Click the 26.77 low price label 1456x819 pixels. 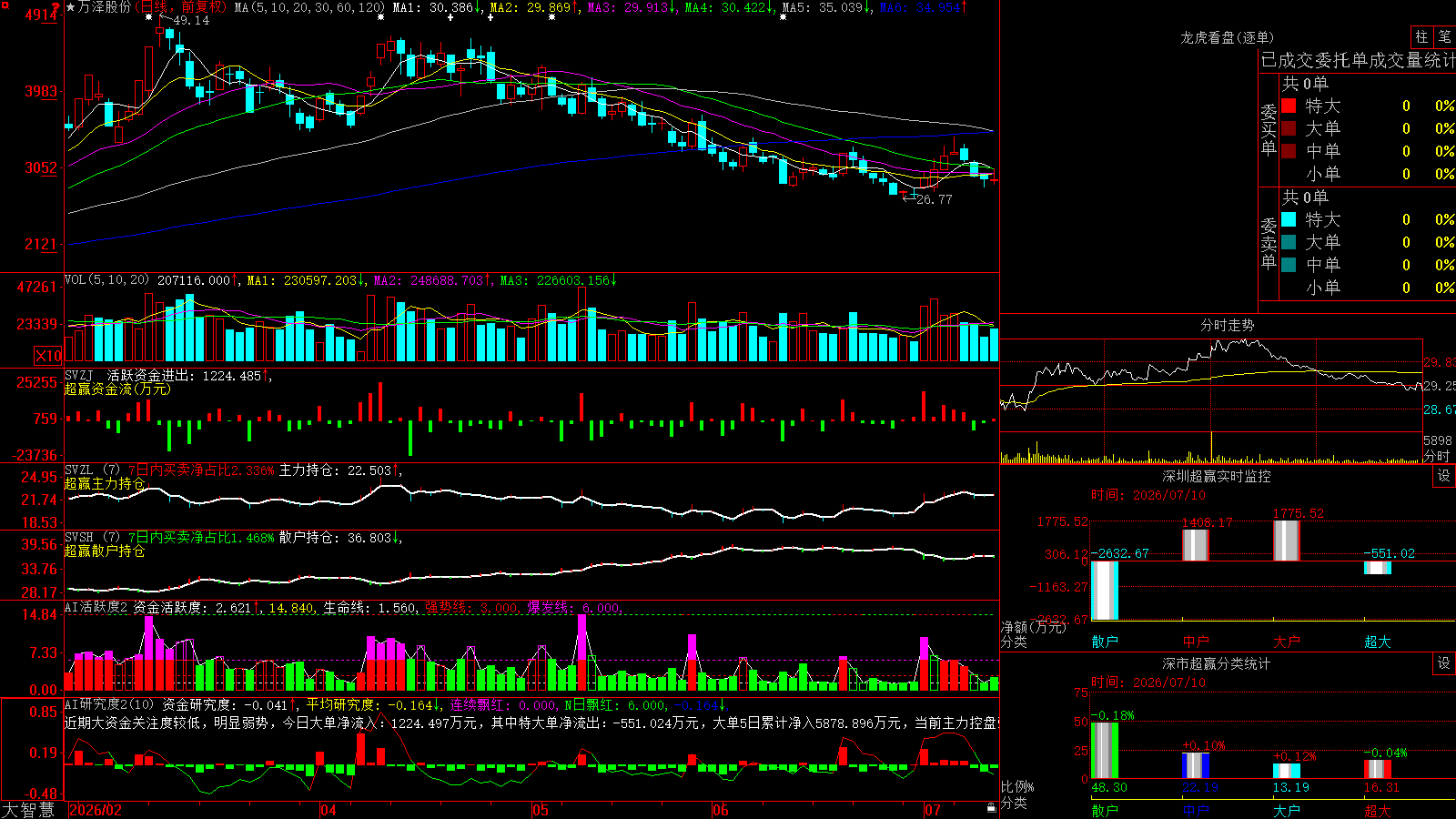pos(934,199)
